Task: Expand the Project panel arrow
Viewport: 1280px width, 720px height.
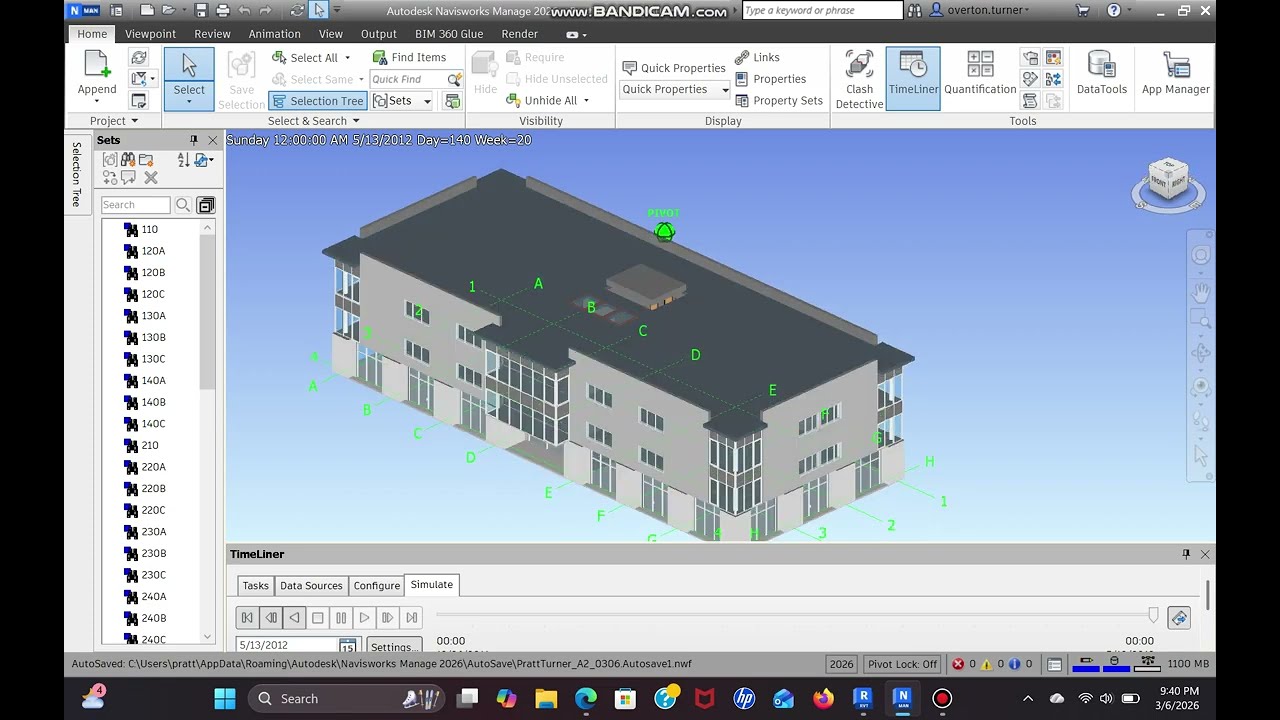Action: coord(134,121)
